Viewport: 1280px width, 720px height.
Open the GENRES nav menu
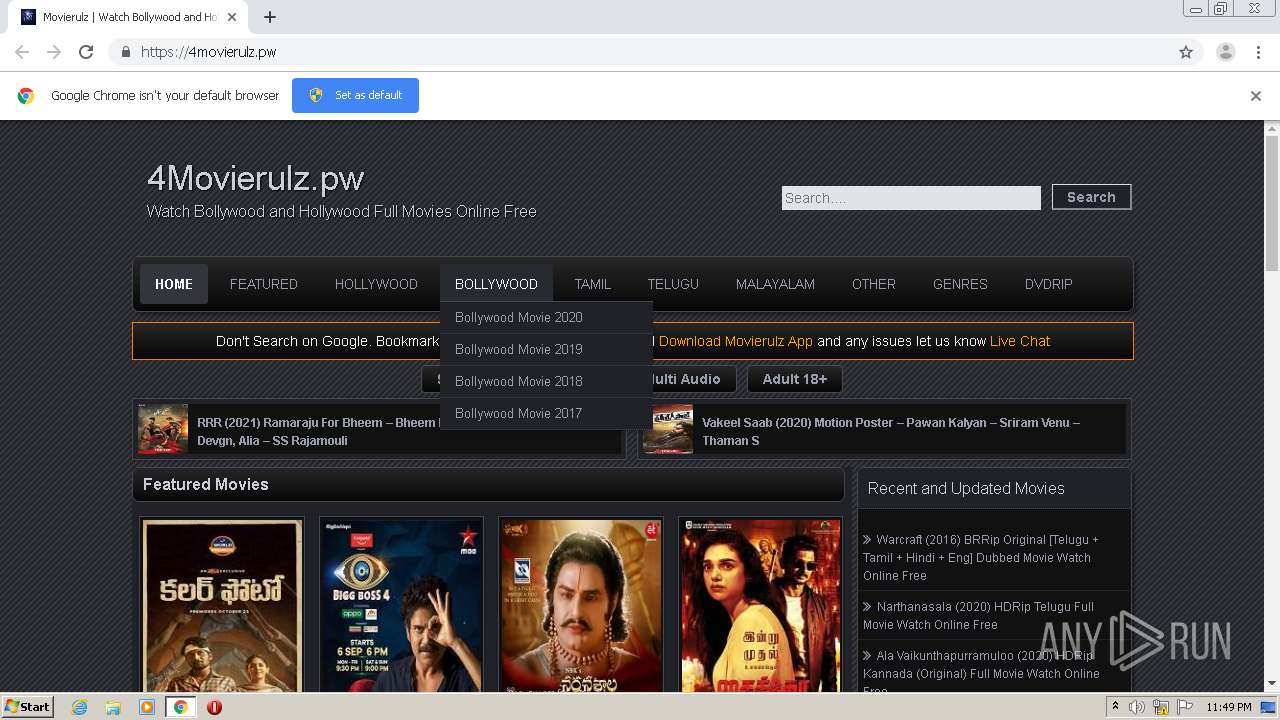[960, 284]
